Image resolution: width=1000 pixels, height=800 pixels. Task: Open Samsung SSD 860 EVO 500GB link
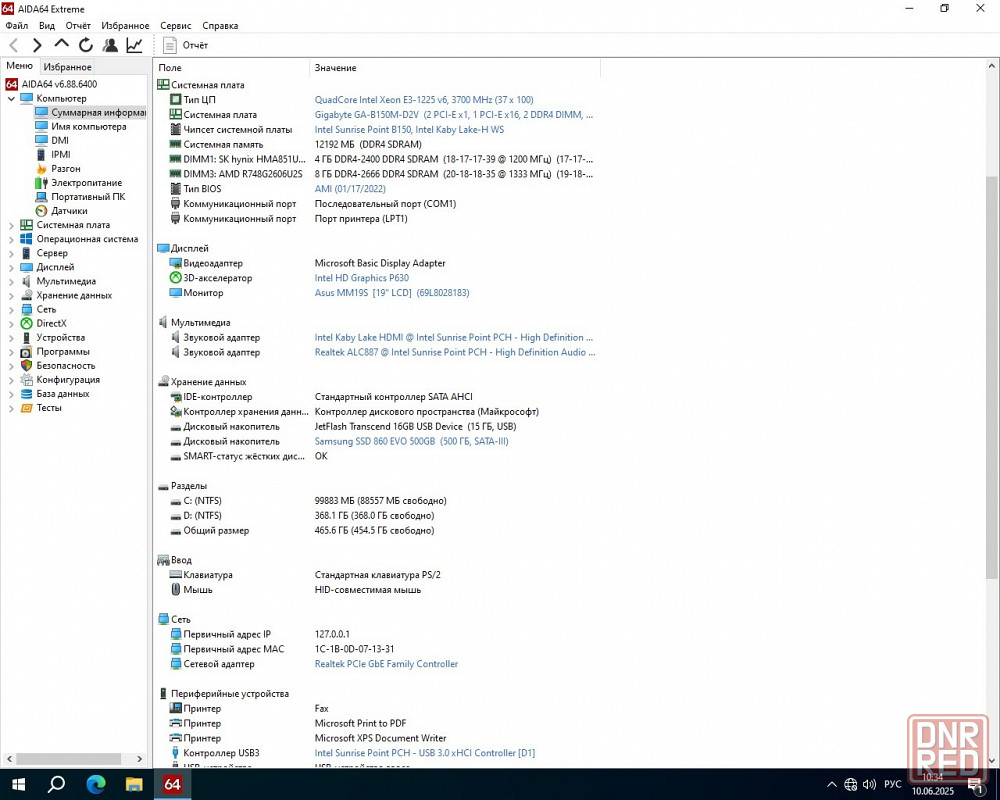411,441
